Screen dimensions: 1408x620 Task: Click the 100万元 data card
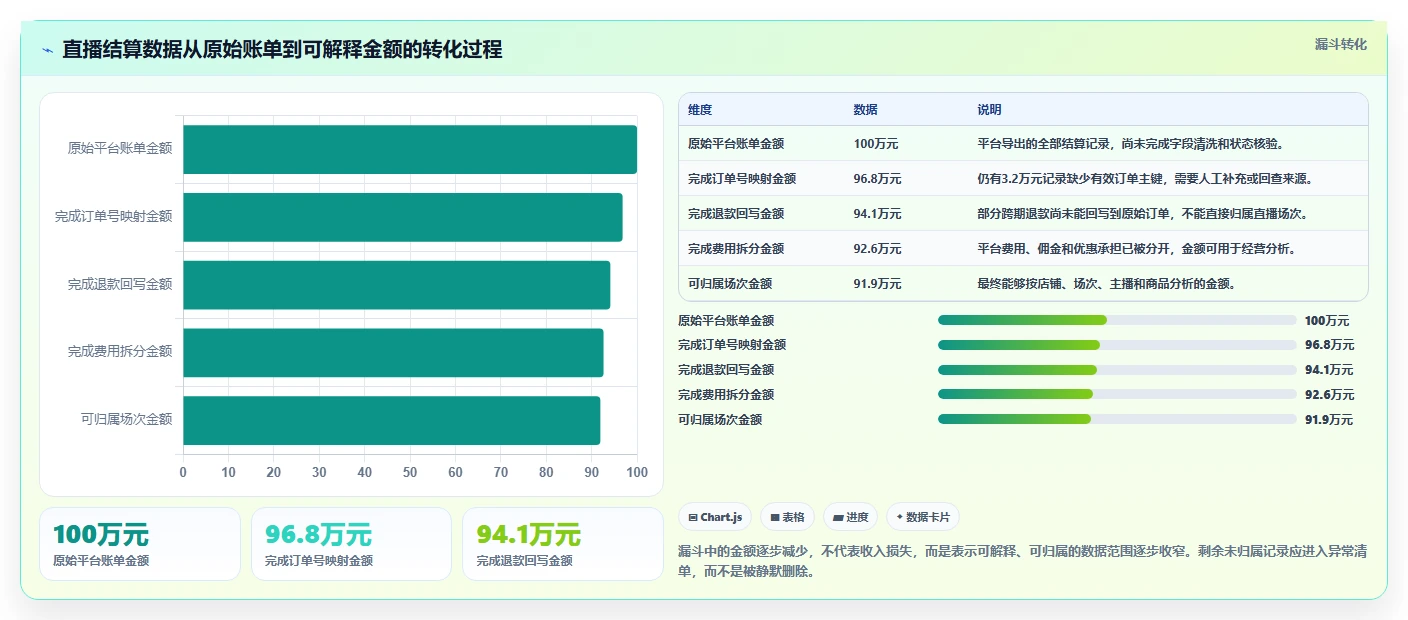(140, 544)
